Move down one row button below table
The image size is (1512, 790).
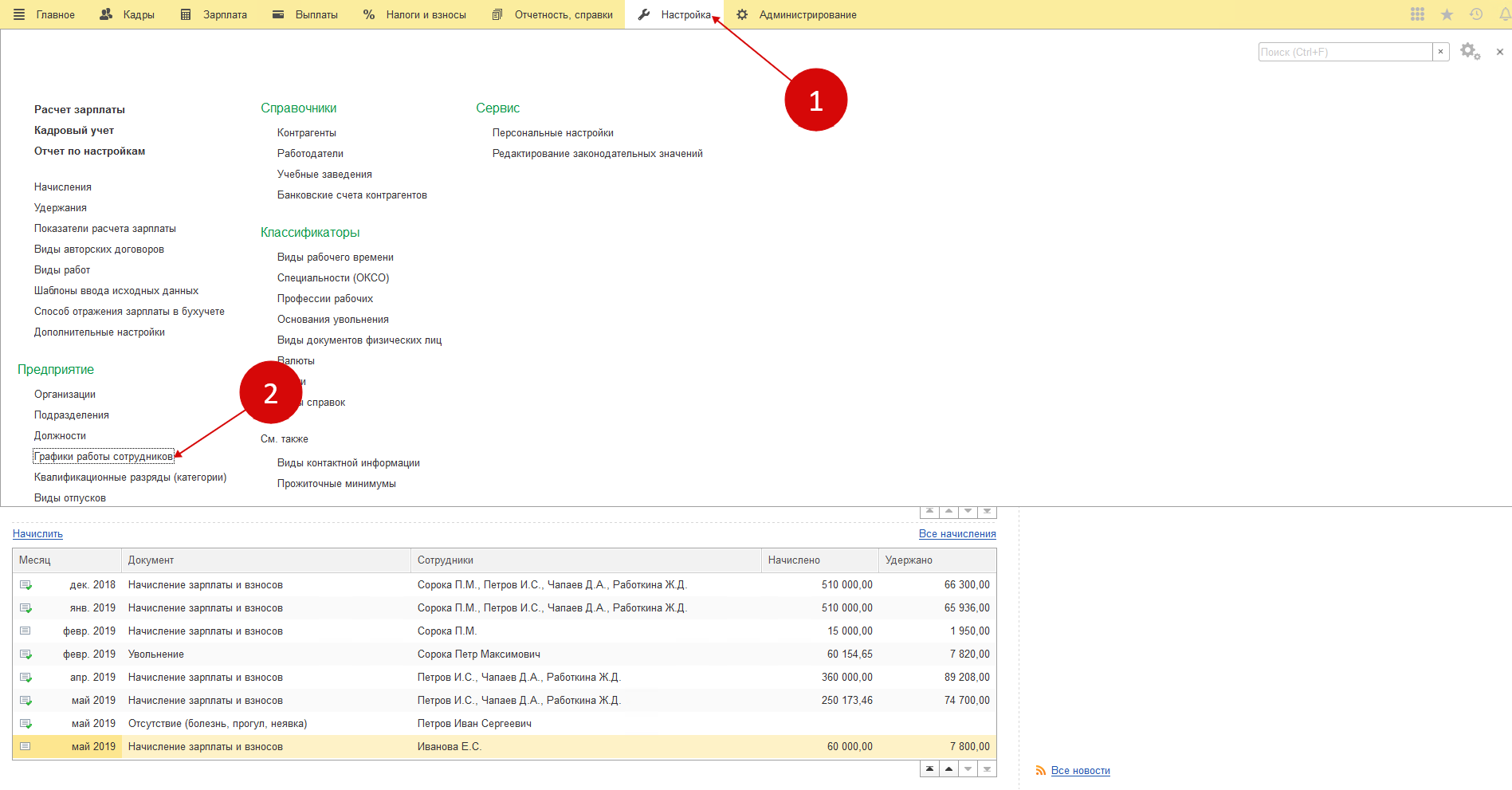pyautogui.click(x=968, y=769)
